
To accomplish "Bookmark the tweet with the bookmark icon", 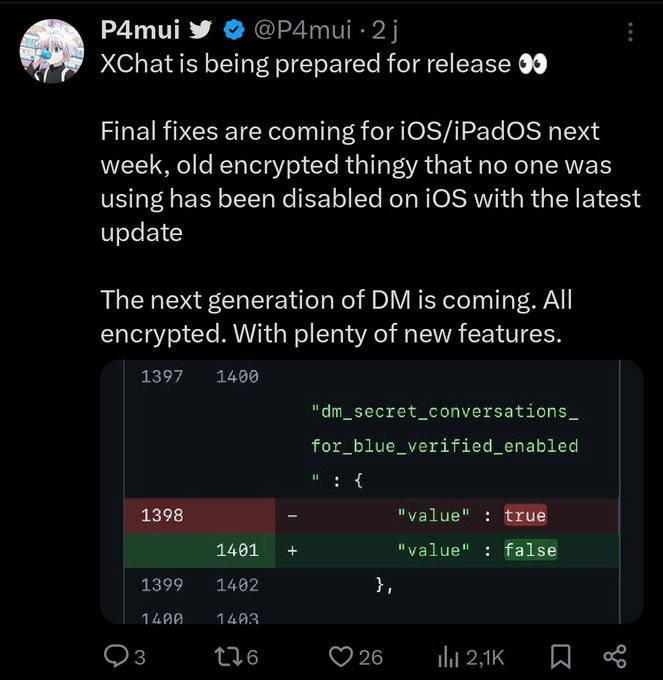I will click(x=560, y=657).
